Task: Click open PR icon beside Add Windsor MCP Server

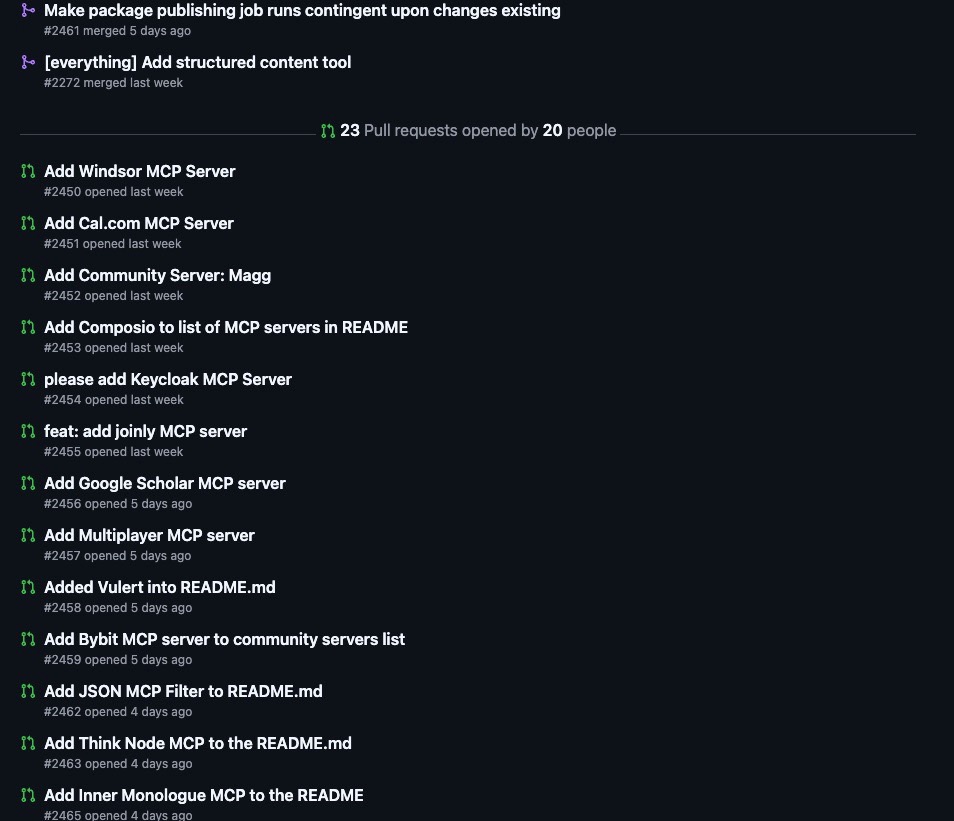Action: [28, 172]
